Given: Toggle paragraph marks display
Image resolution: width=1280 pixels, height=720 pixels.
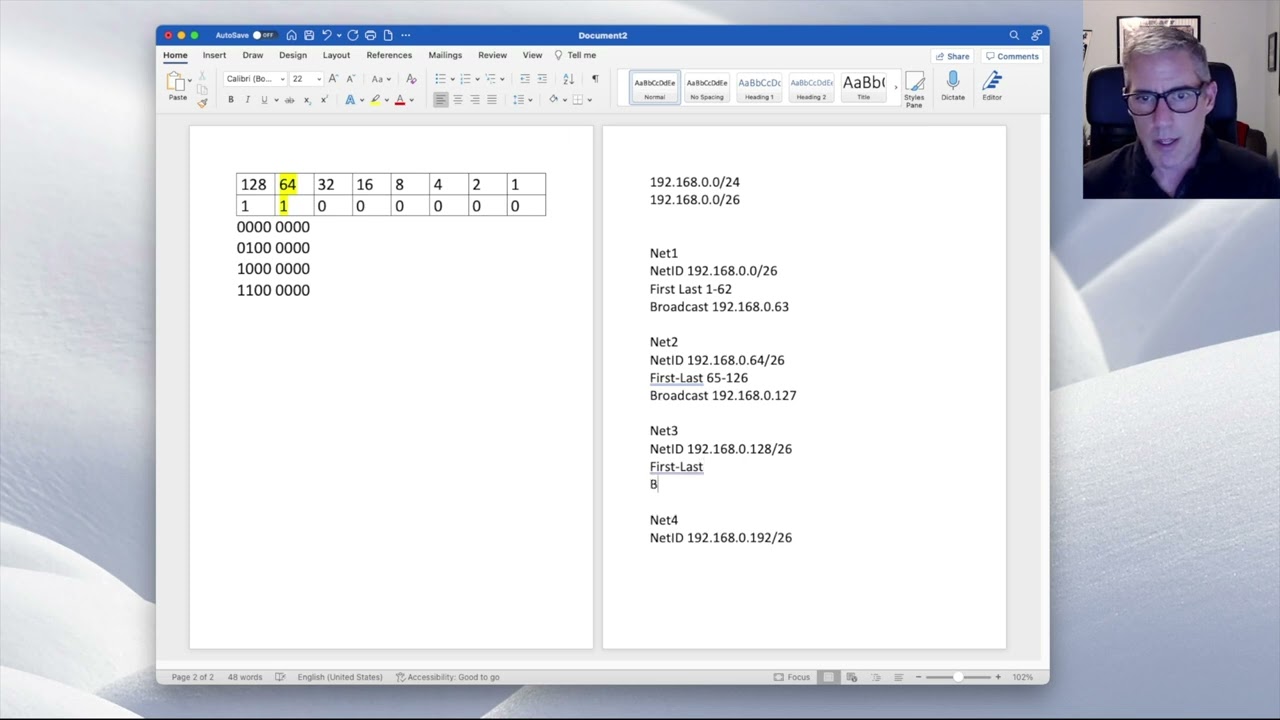Looking at the screenshot, I should click(x=595, y=79).
